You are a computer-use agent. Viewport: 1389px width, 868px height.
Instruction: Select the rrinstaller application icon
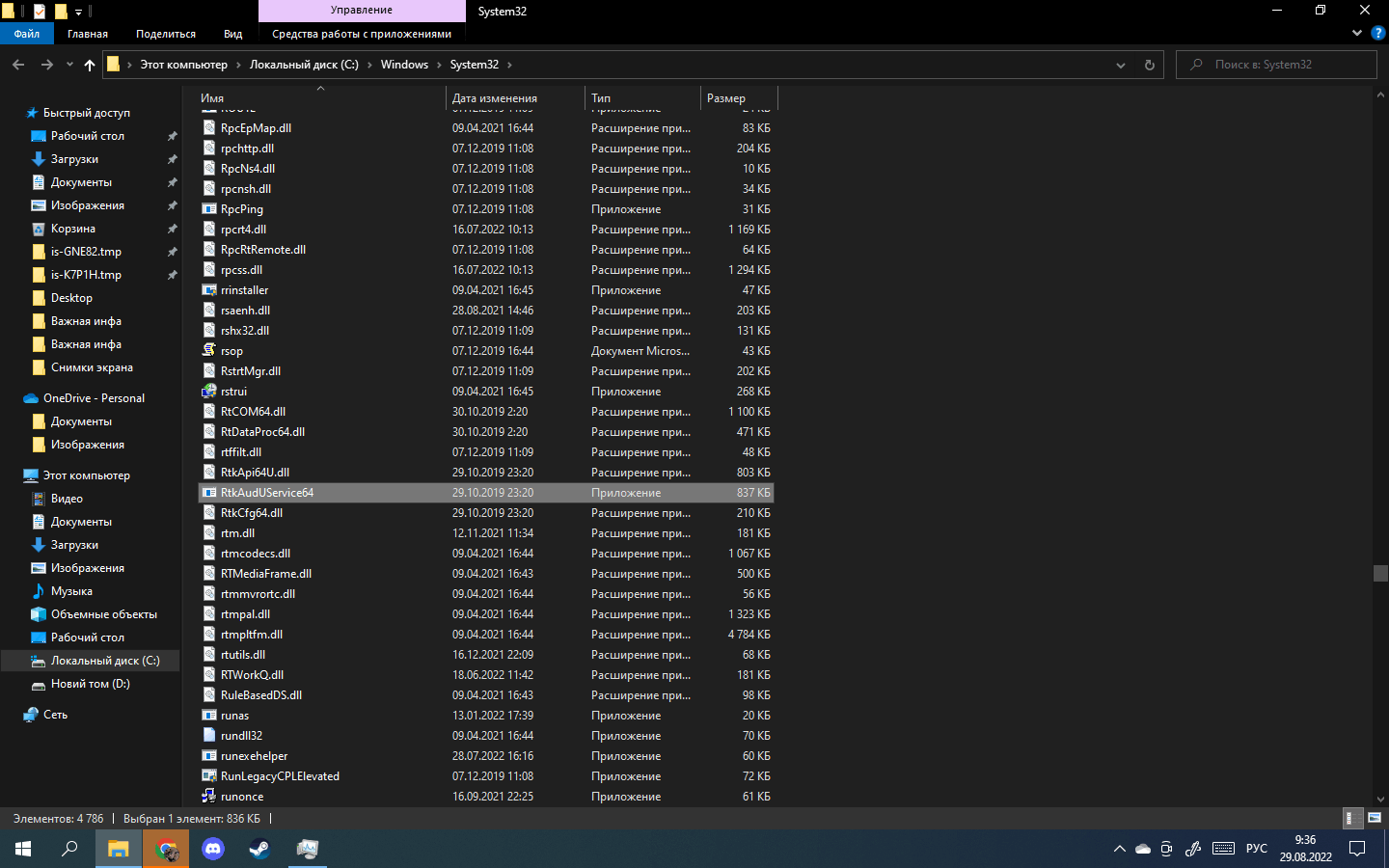pyautogui.click(x=208, y=290)
